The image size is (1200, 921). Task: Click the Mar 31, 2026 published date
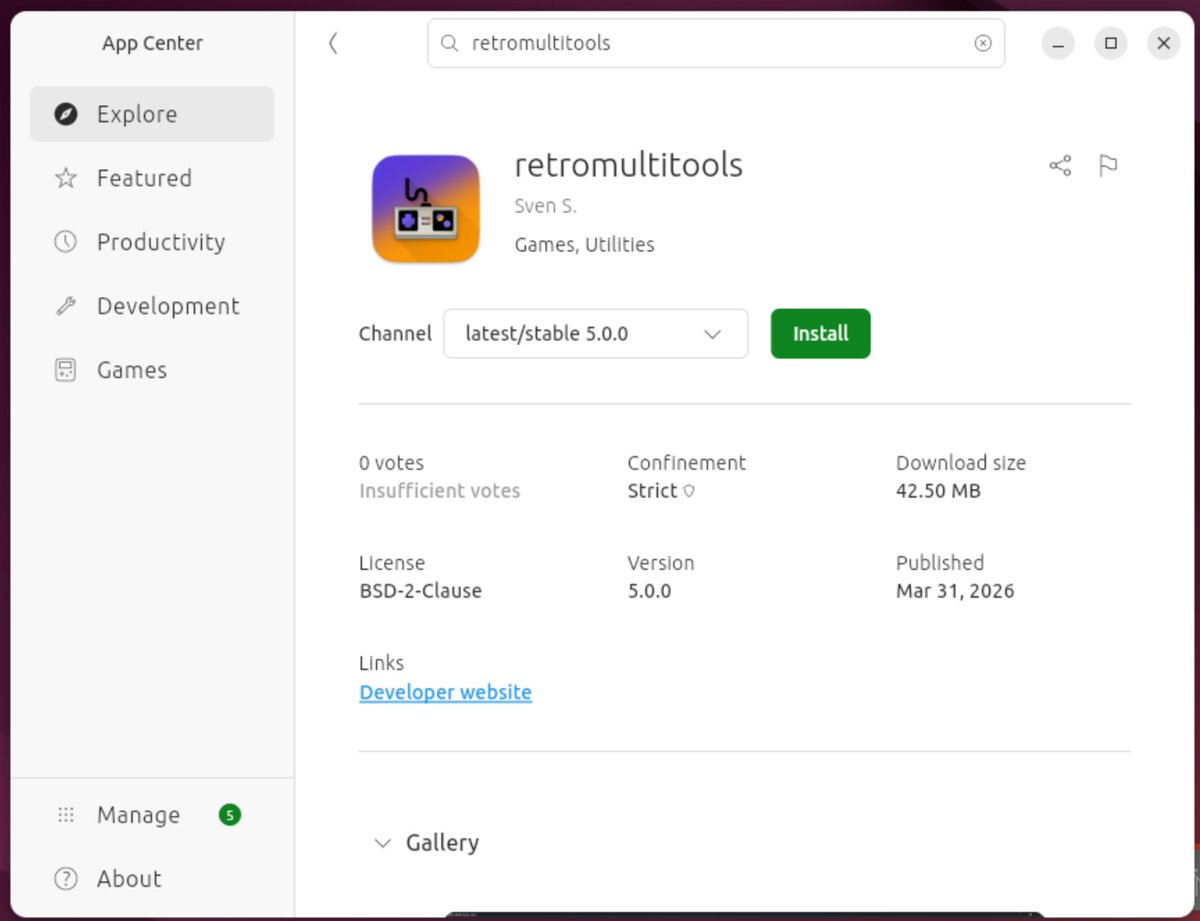click(955, 591)
